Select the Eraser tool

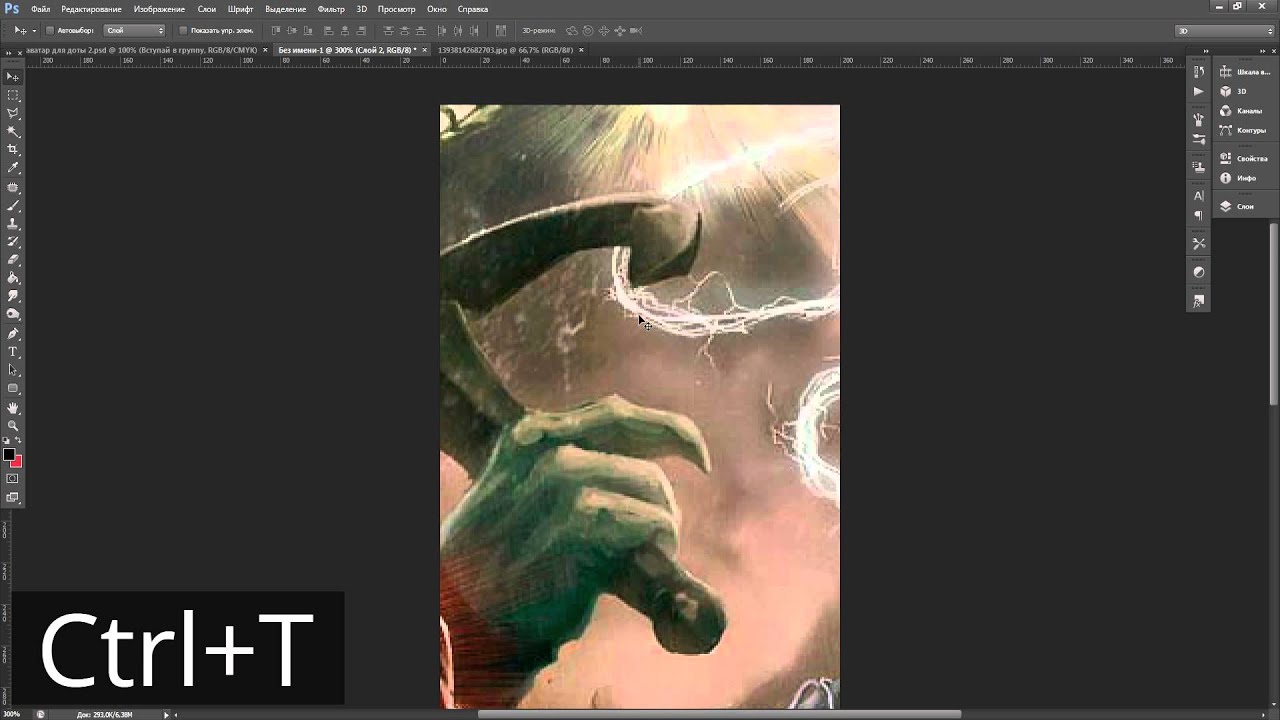(x=13, y=259)
